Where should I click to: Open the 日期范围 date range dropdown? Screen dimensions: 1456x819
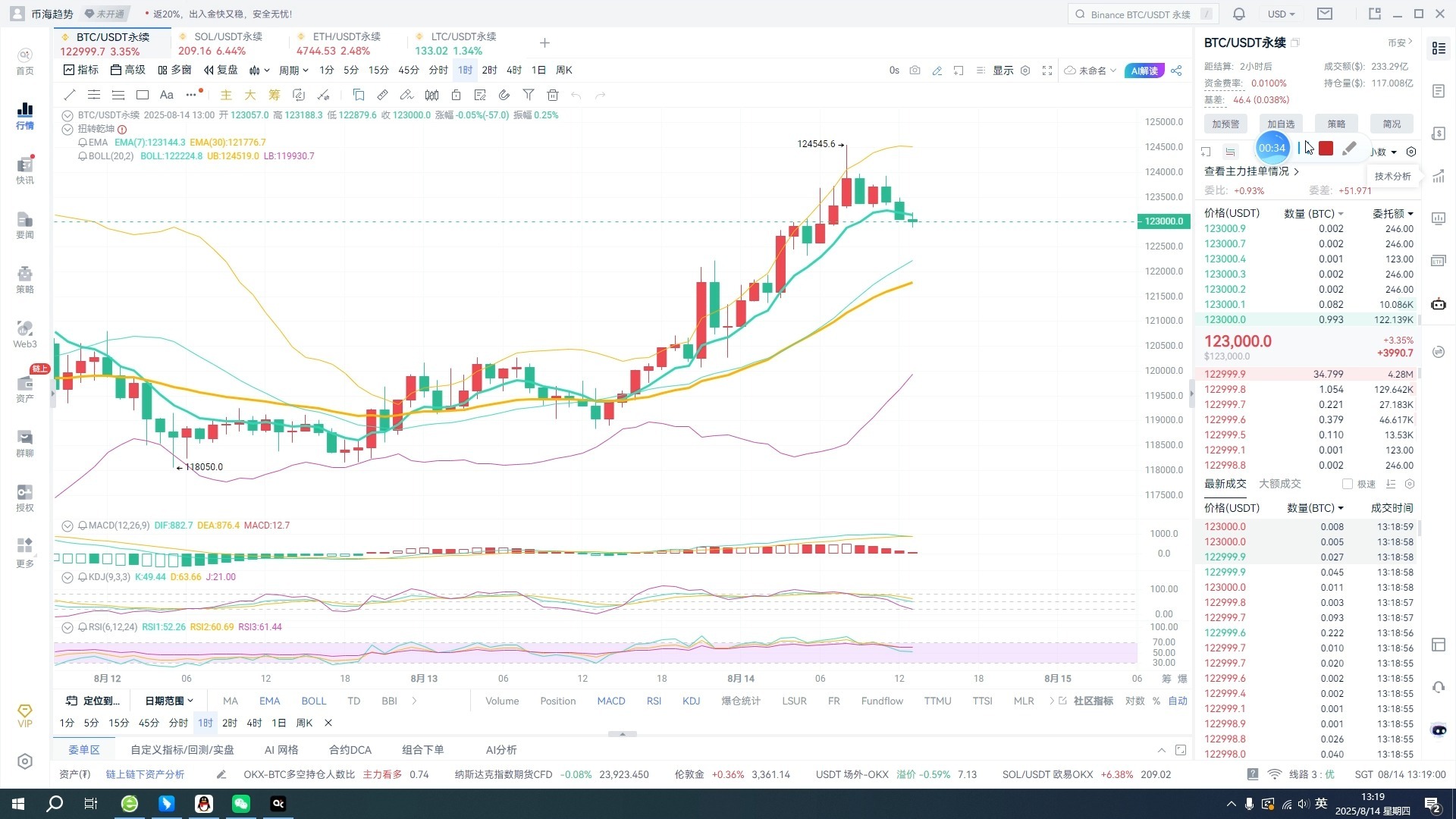169,701
